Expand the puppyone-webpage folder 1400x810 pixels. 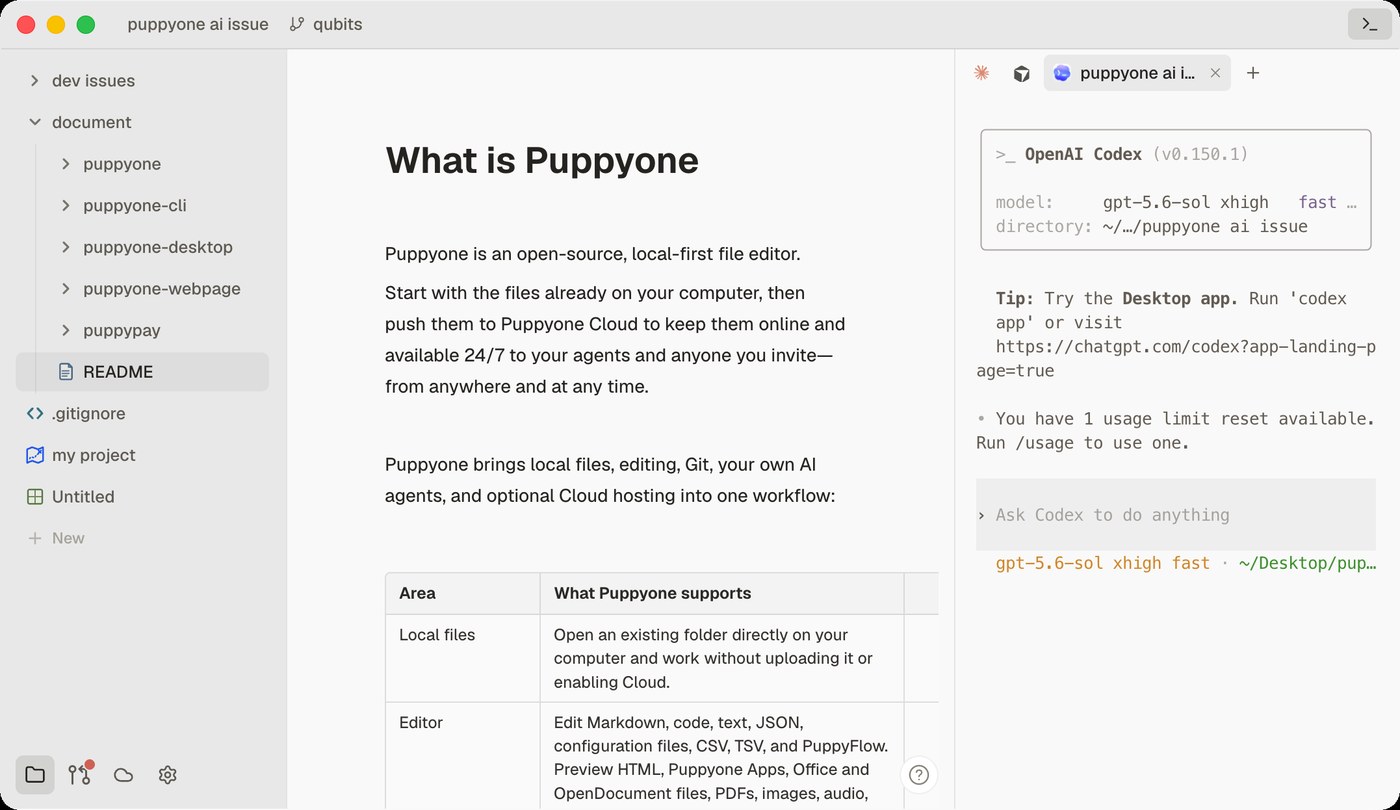coord(66,289)
